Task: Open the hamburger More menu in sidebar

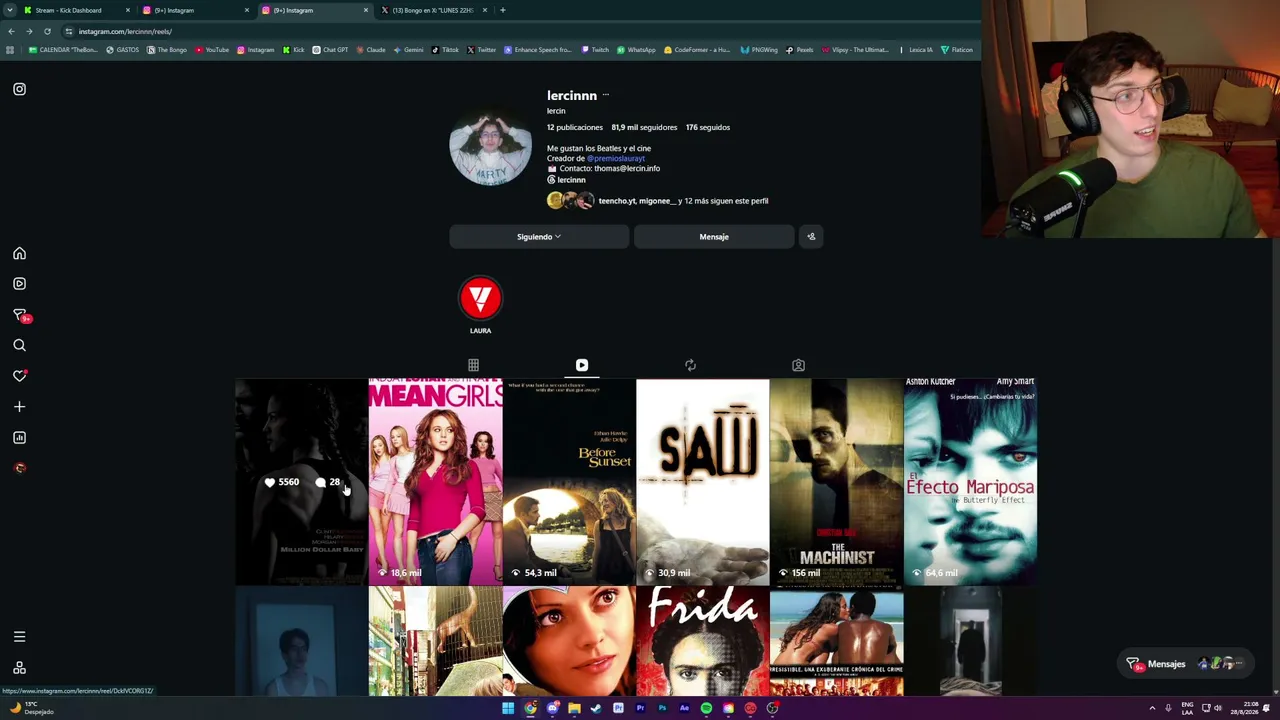Action: point(19,636)
